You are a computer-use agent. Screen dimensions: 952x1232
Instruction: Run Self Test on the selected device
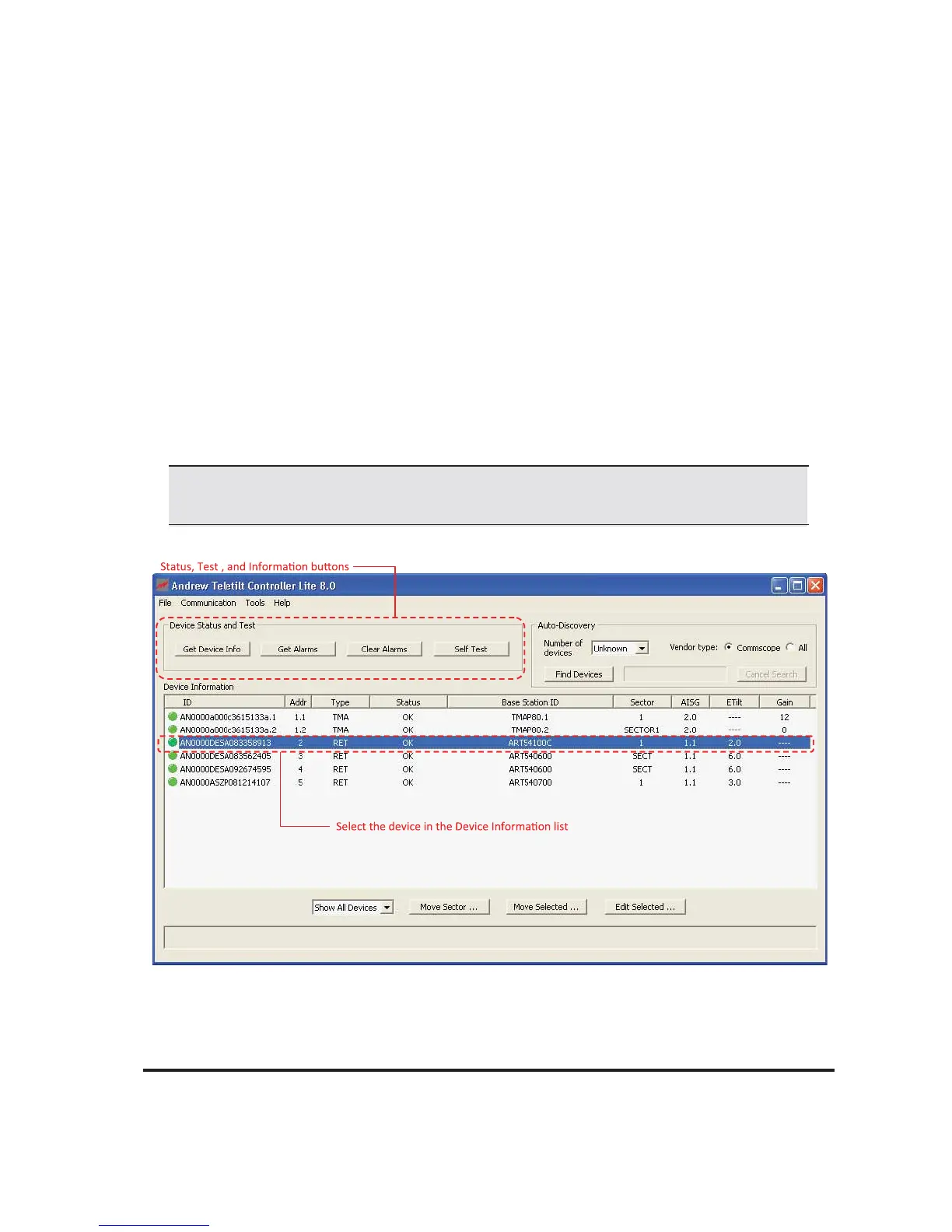click(471, 649)
